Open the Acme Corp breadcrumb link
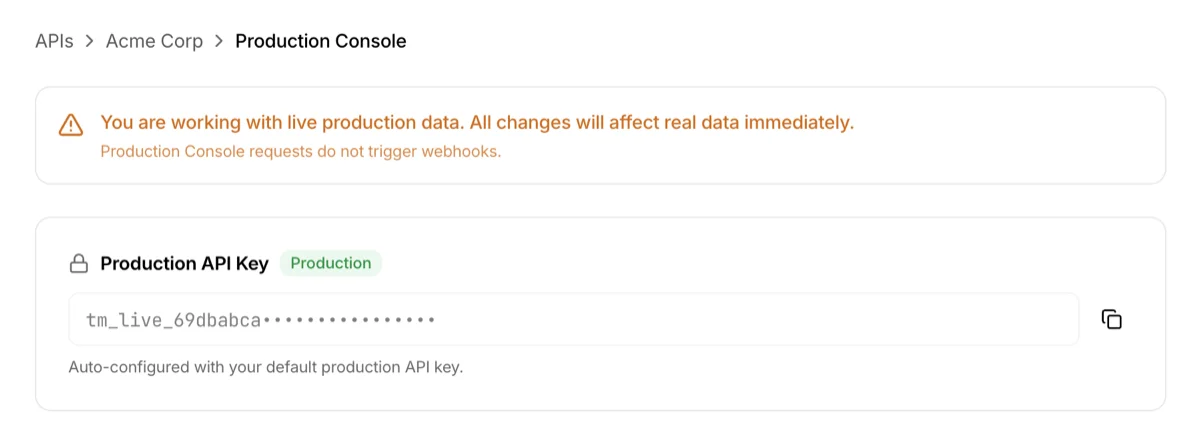Screen dimensions: 1200x428 click(154, 42)
